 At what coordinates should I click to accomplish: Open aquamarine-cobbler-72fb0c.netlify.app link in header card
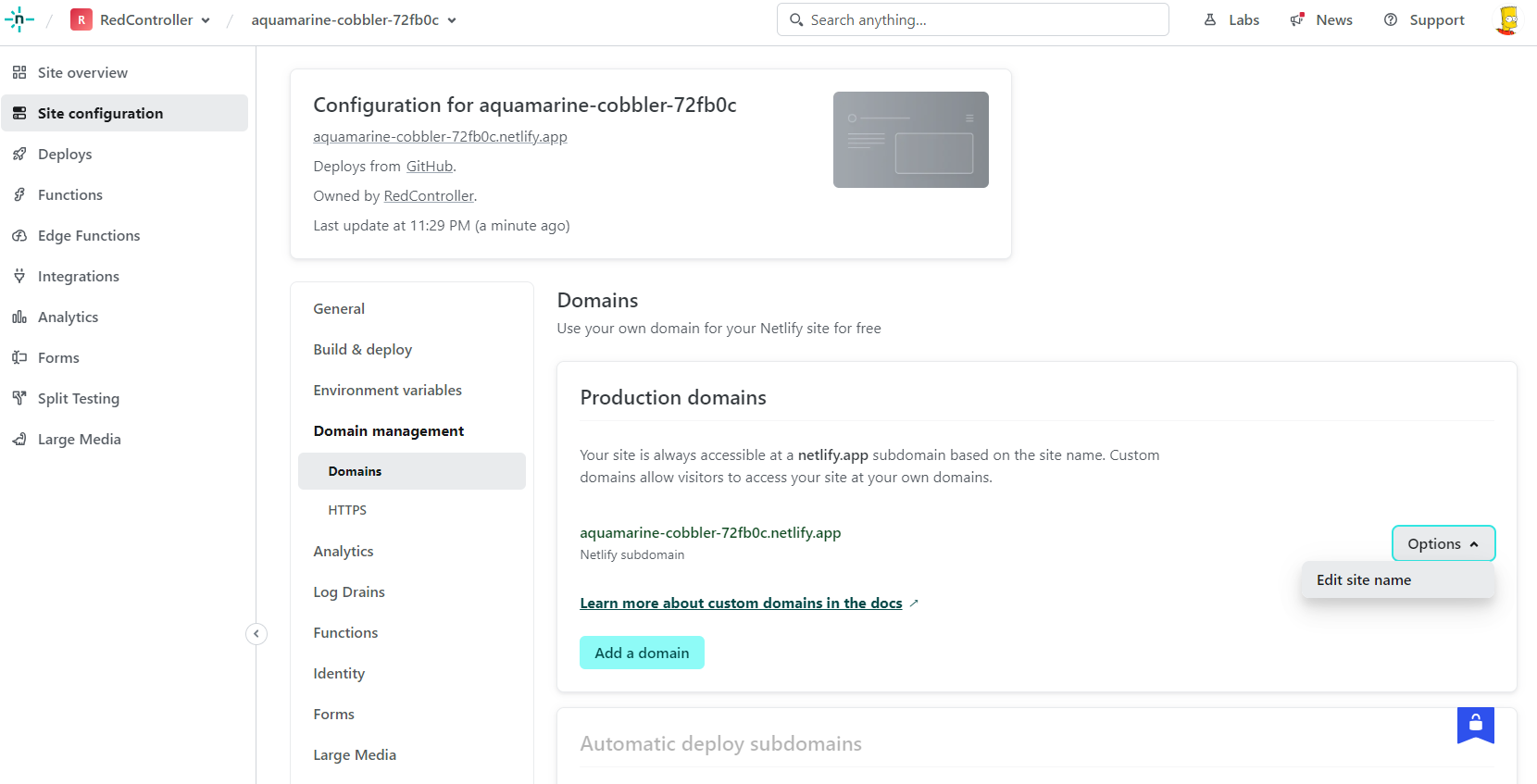440,137
